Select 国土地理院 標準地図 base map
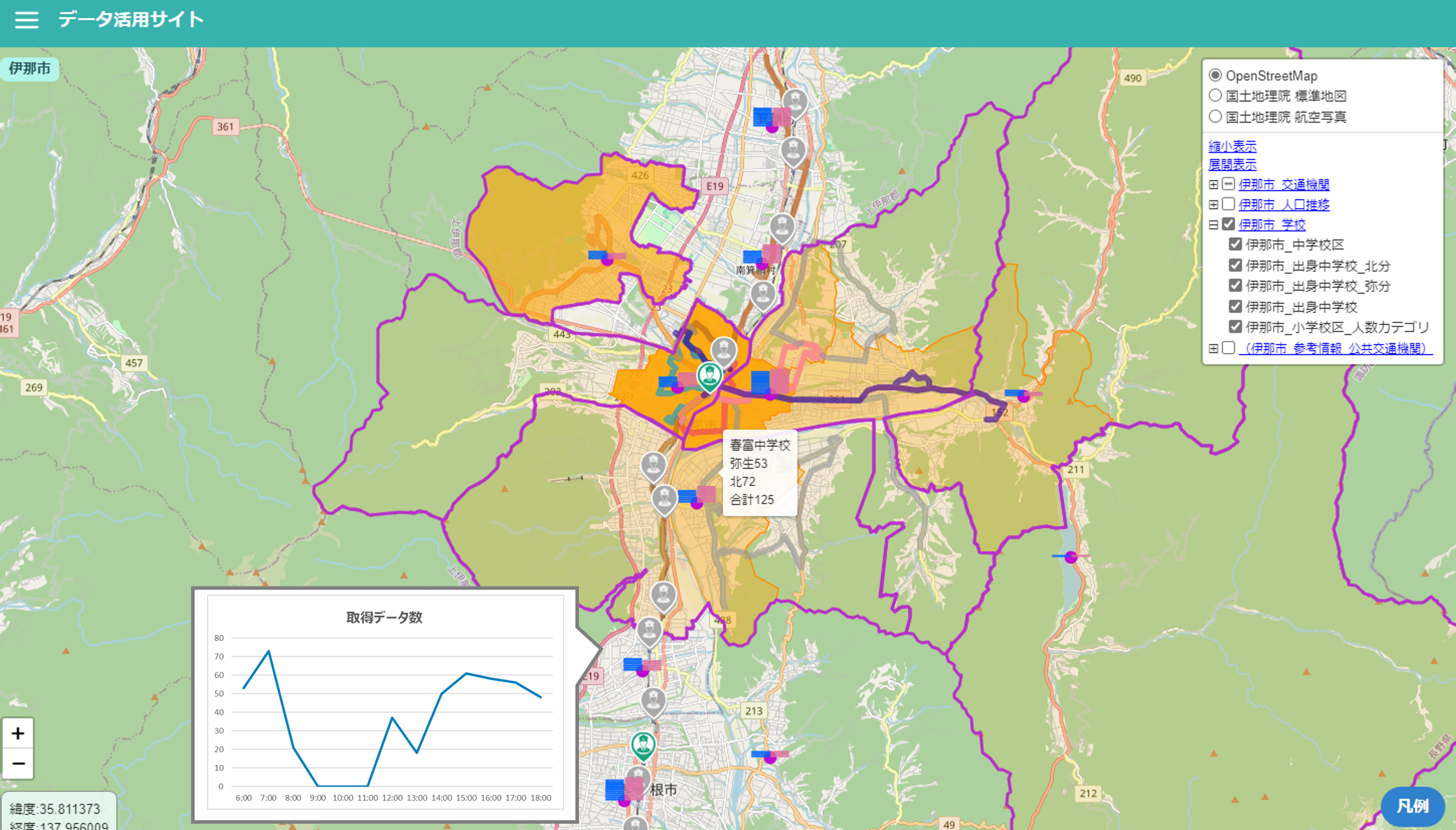Image resolution: width=1456 pixels, height=830 pixels. [x=1215, y=96]
